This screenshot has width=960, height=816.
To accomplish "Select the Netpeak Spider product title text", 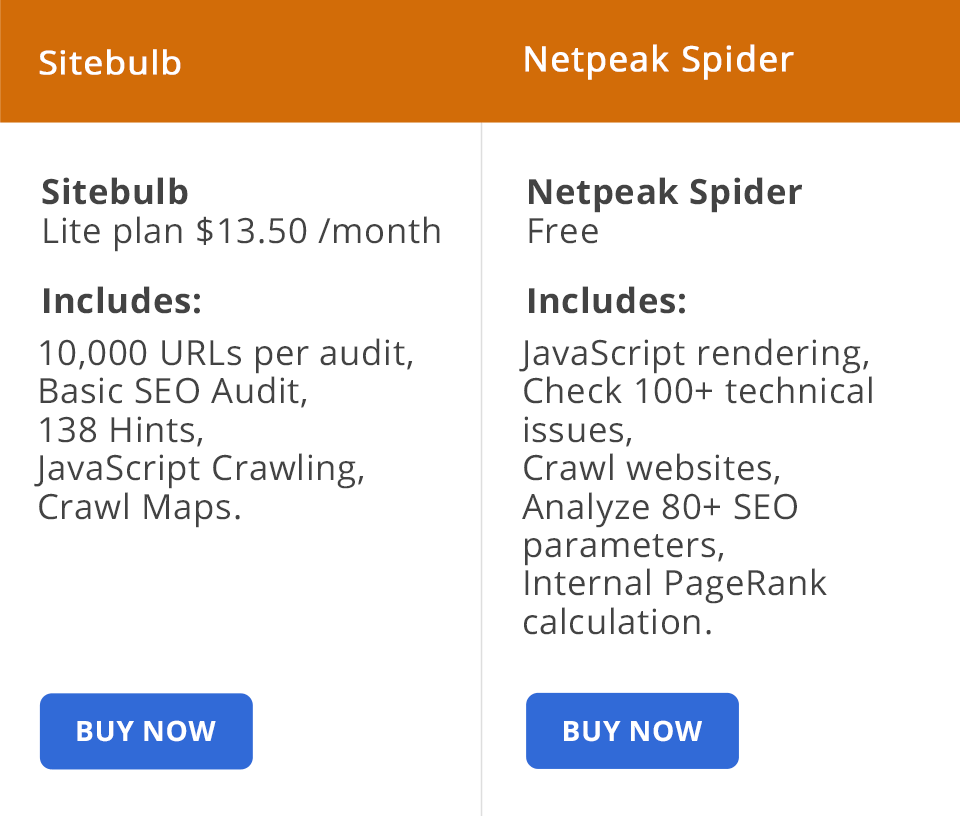I will 664,191.
